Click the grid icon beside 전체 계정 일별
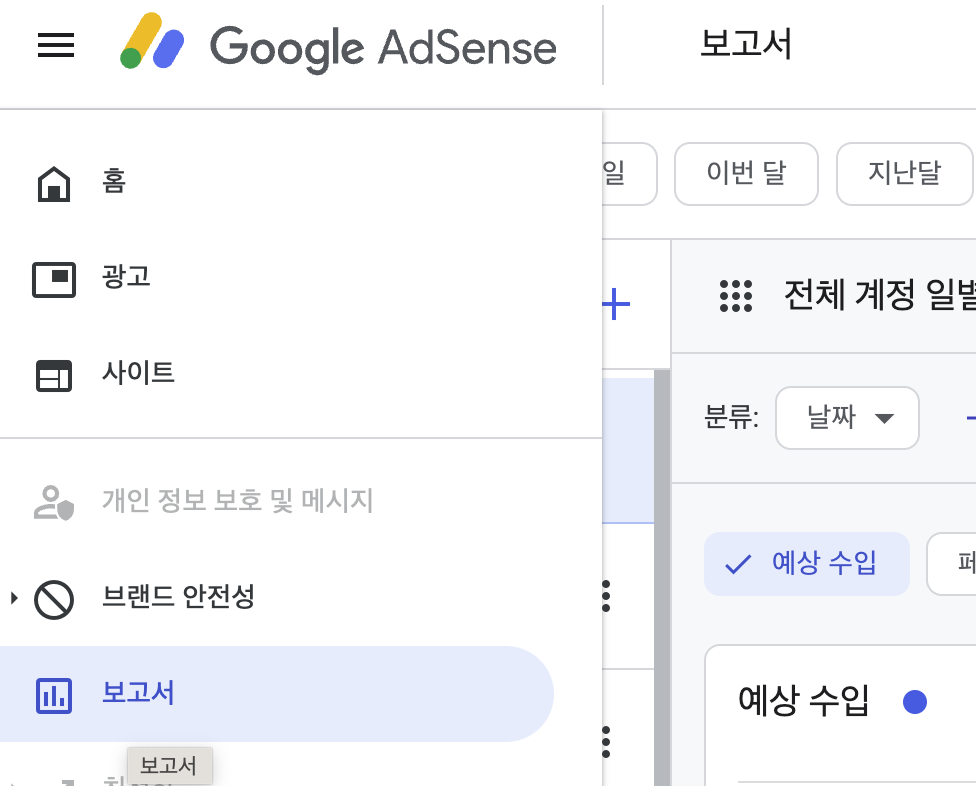Image resolution: width=976 pixels, height=786 pixels. (x=737, y=296)
